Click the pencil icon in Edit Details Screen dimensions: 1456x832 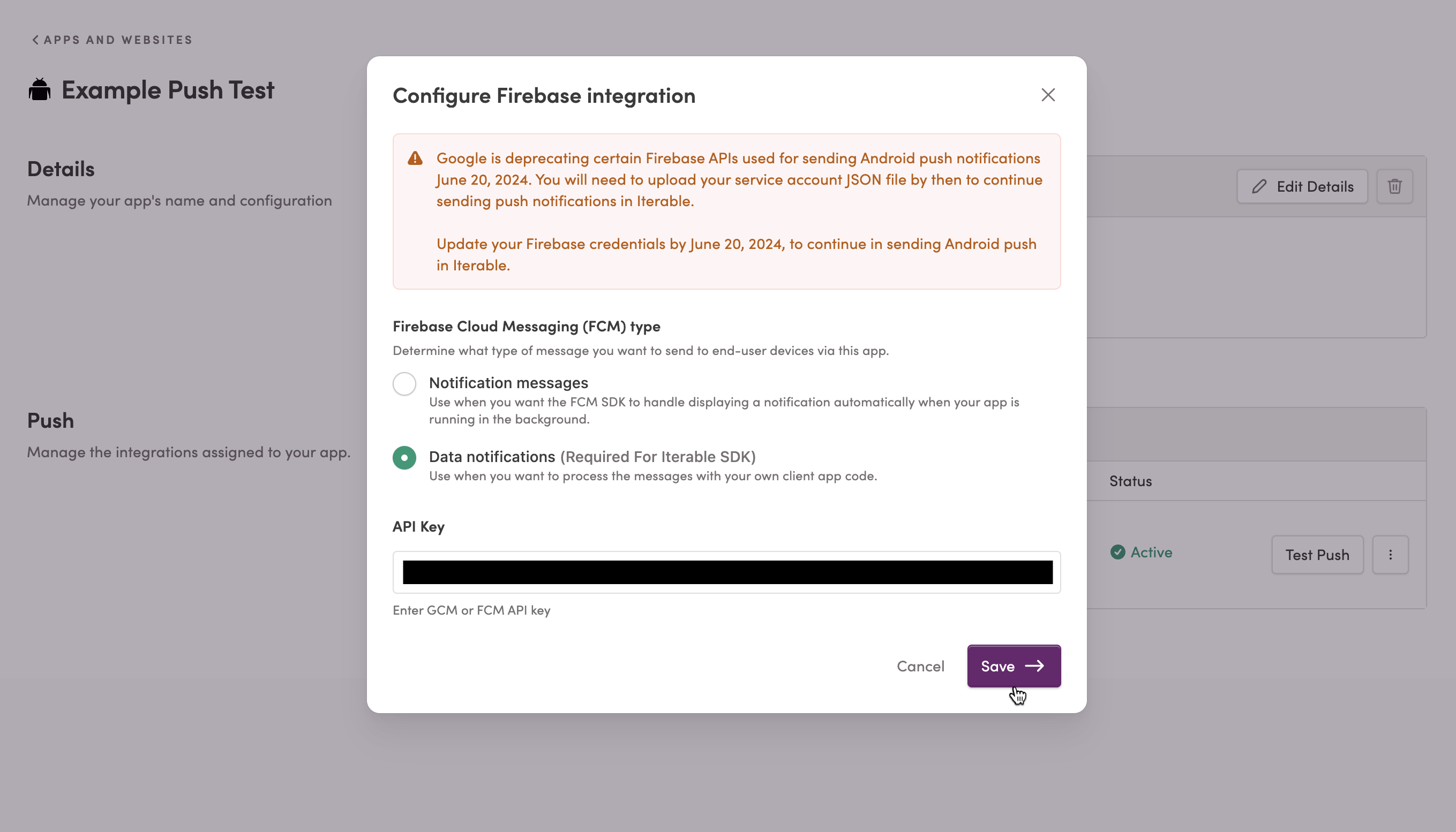pyautogui.click(x=1259, y=186)
